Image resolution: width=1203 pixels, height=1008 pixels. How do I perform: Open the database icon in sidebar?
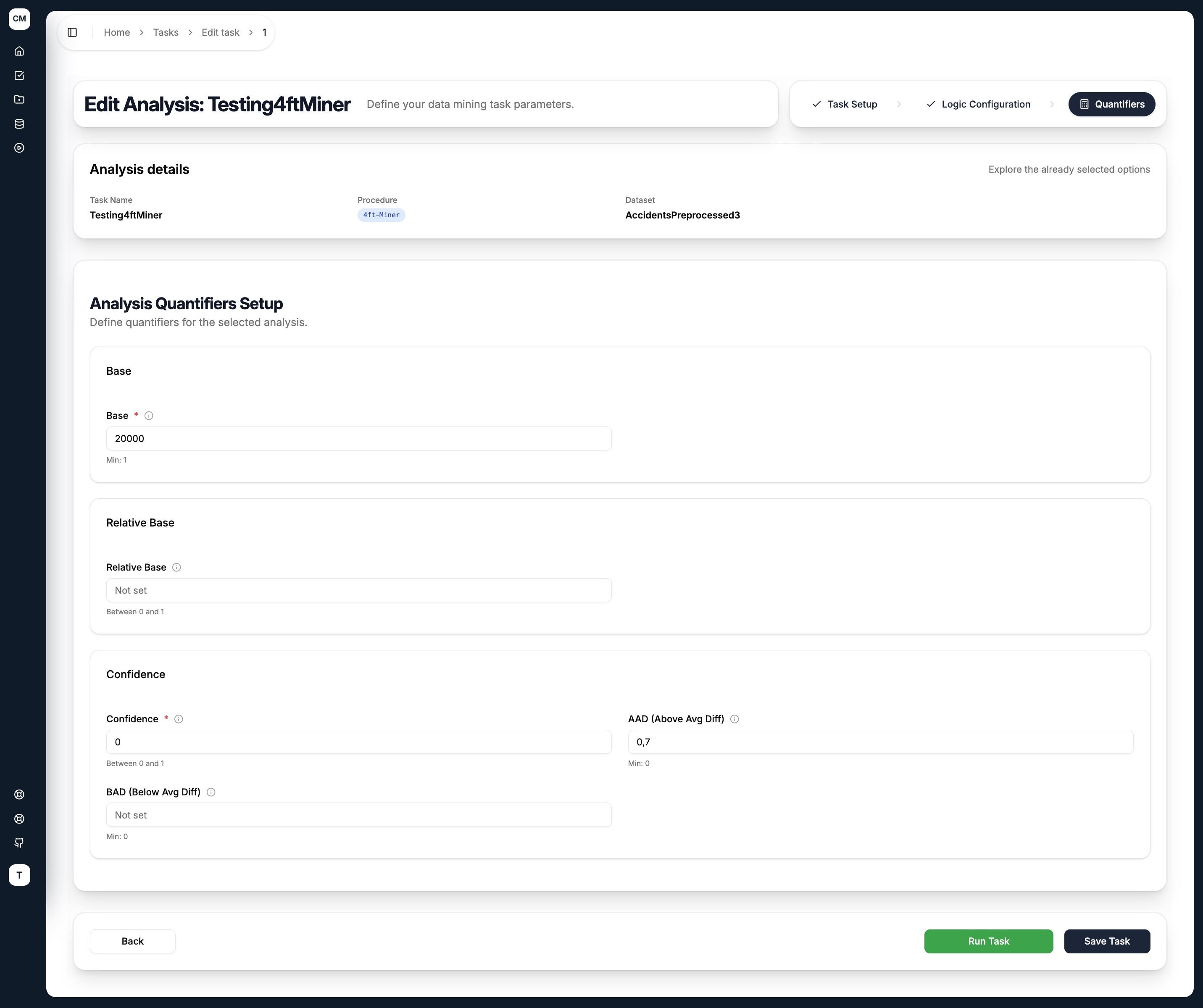click(x=19, y=124)
